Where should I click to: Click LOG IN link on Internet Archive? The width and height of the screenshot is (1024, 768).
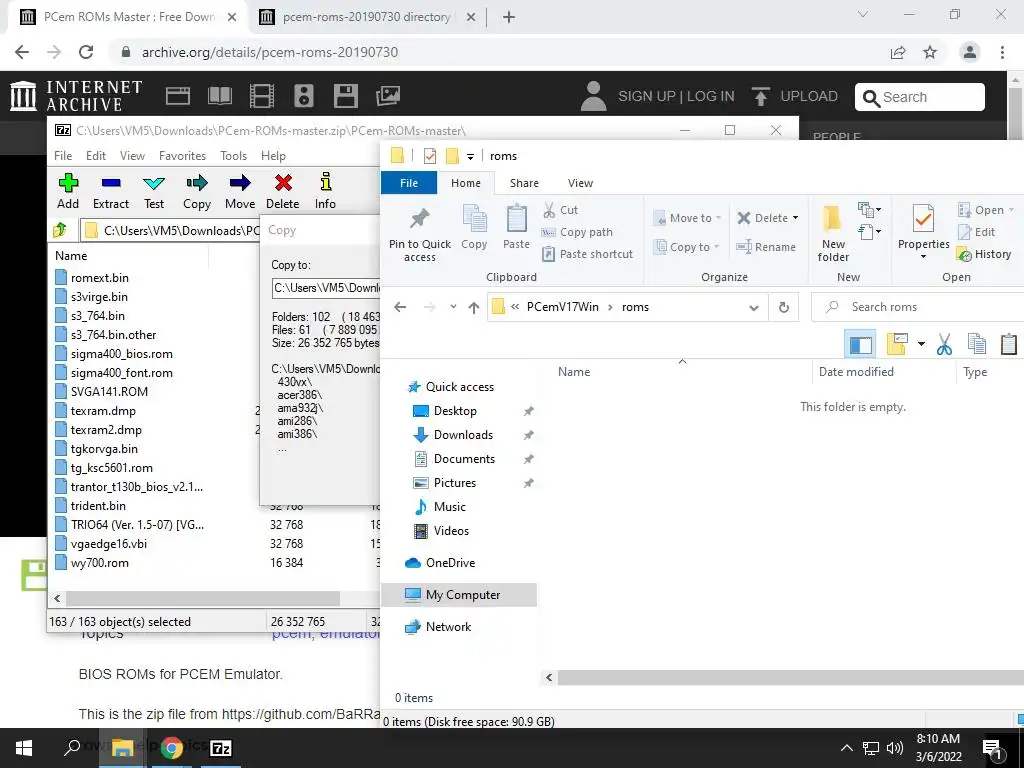(711, 96)
